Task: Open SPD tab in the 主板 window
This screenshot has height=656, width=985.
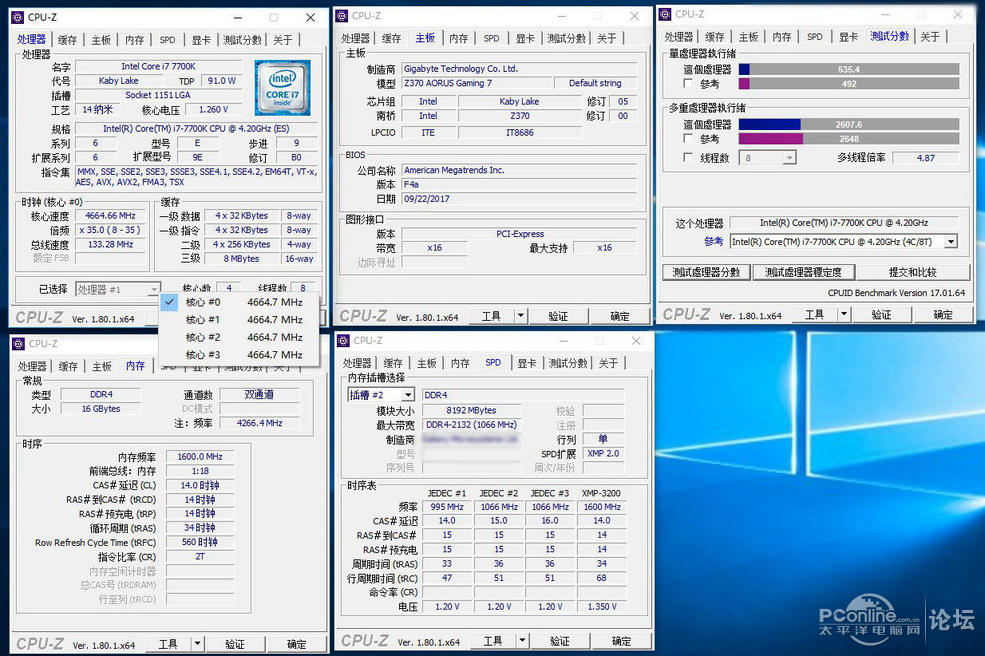Action: tap(491, 38)
